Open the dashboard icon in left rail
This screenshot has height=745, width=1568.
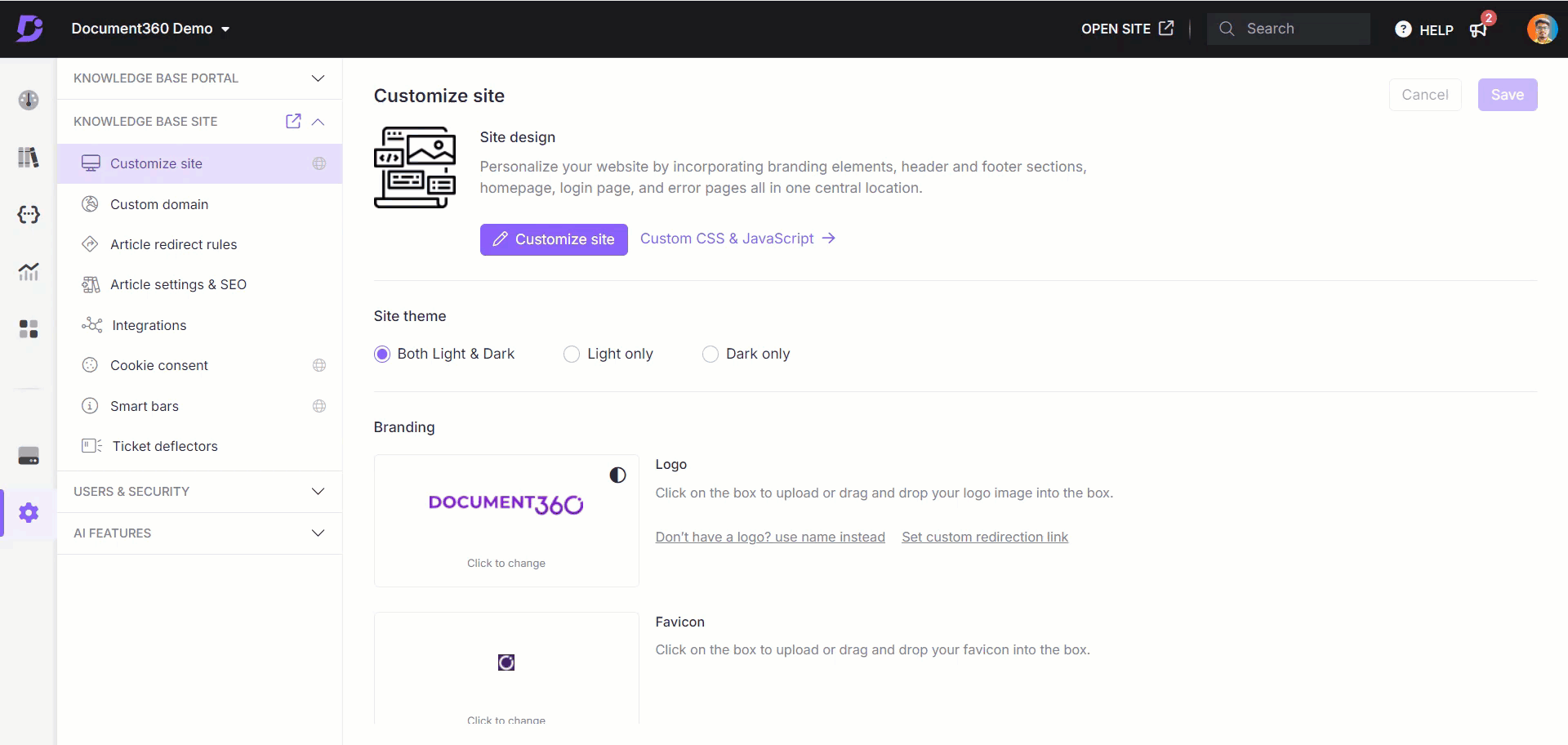point(29,100)
